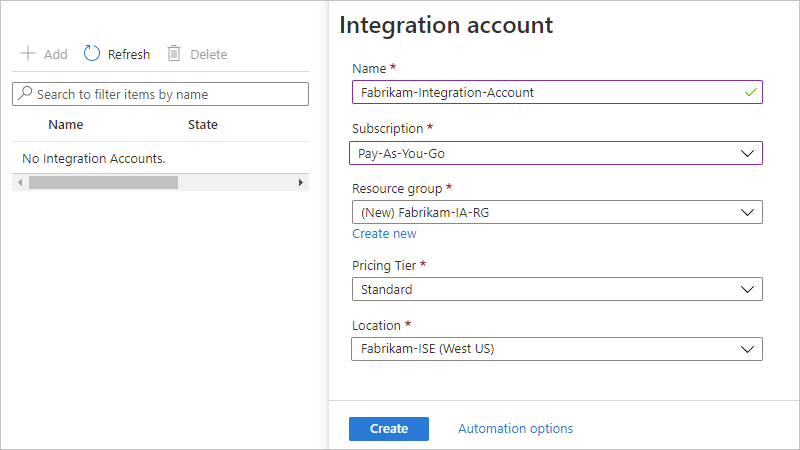800x450 pixels.
Task: Open the Subscription dropdown chevron
Action: [x=747, y=154]
